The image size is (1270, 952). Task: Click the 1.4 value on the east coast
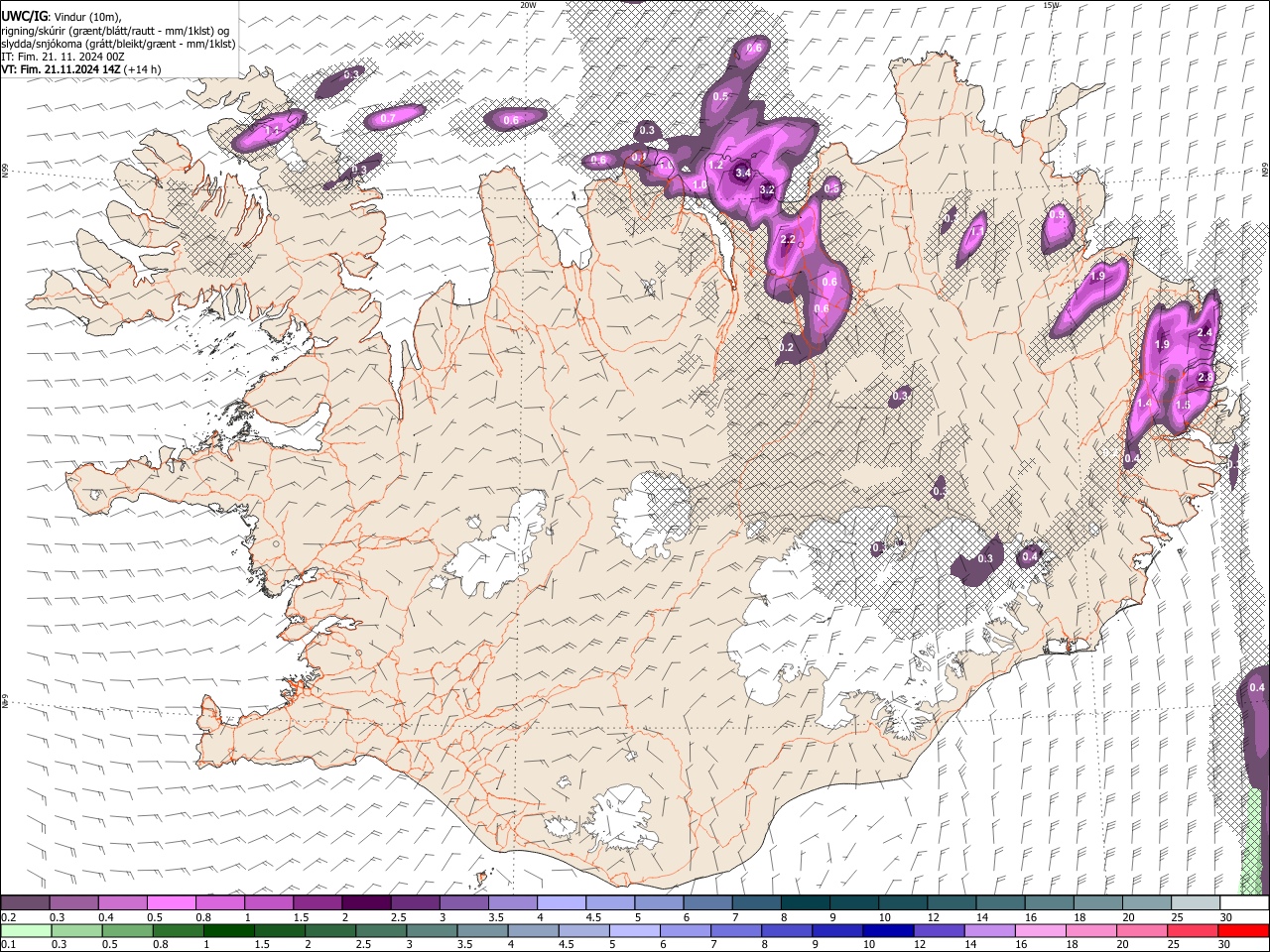pyautogui.click(x=1145, y=404)
